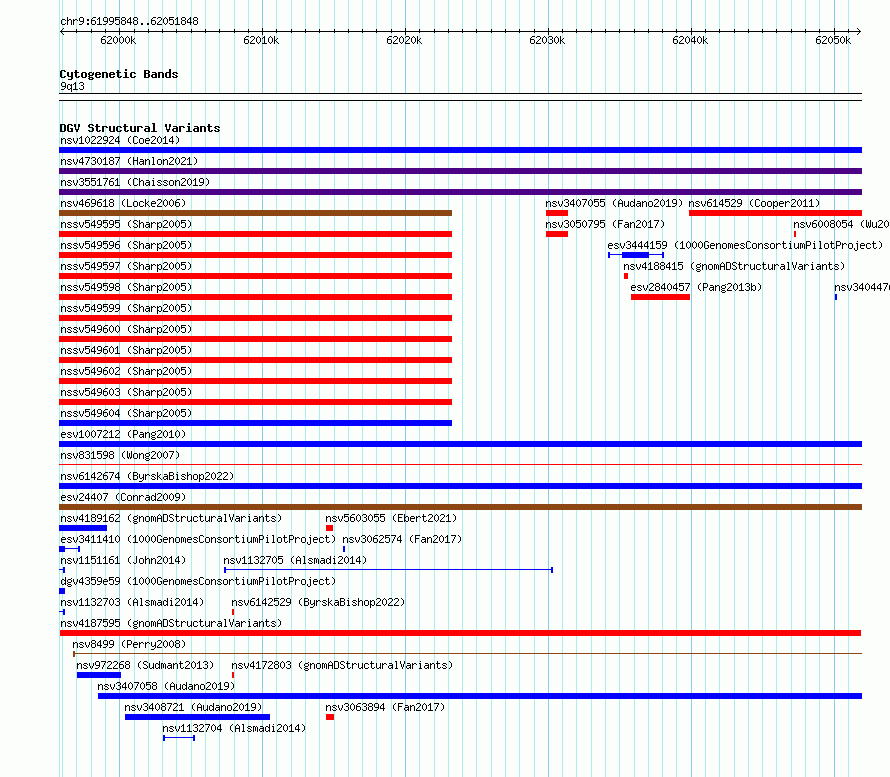Screen dimensions: 890x777
Task: Click nssv549602 (Sharp2005) label
Action: click(126, 371)
